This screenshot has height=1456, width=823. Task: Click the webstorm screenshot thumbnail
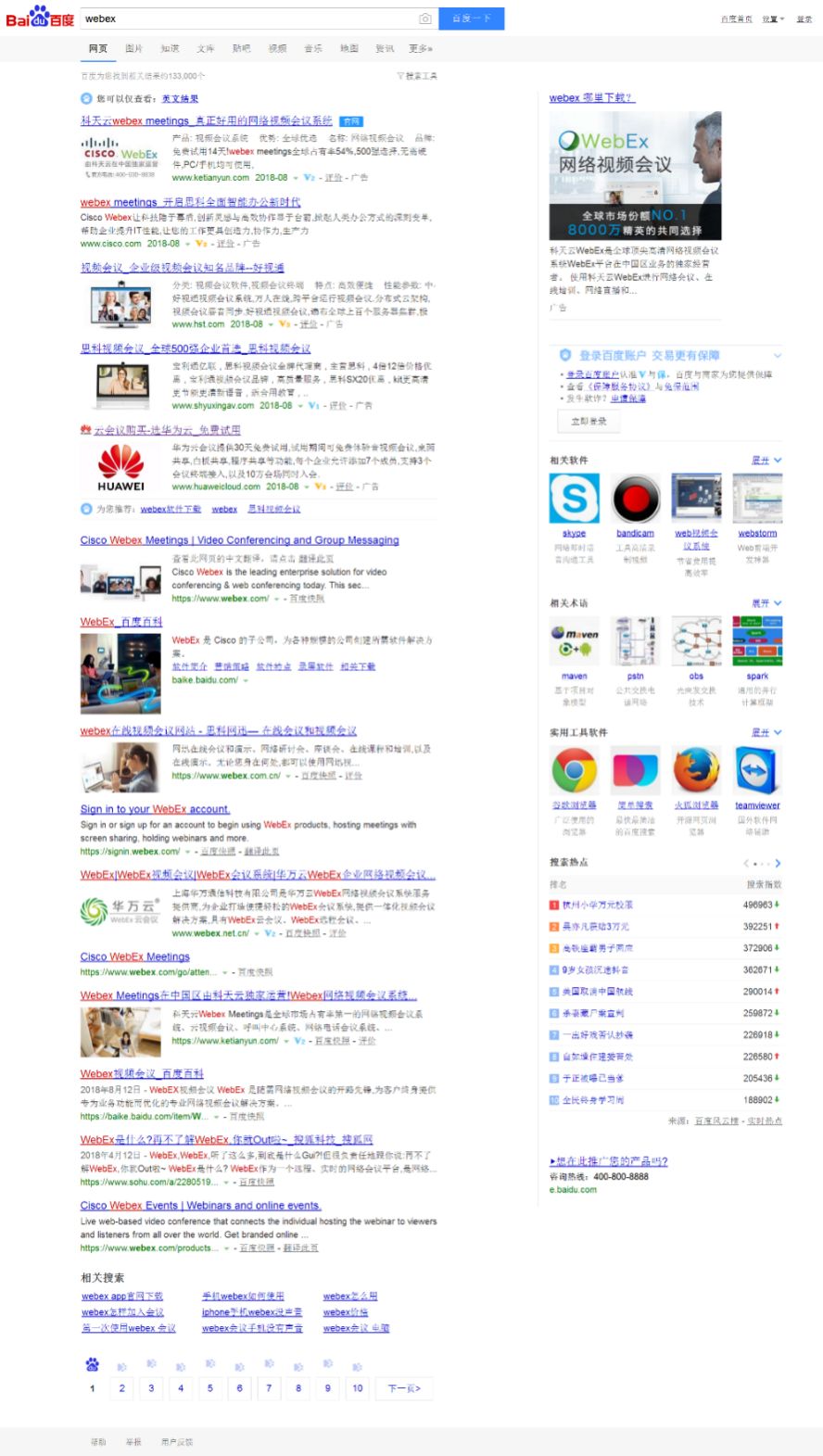pos(757,499)
